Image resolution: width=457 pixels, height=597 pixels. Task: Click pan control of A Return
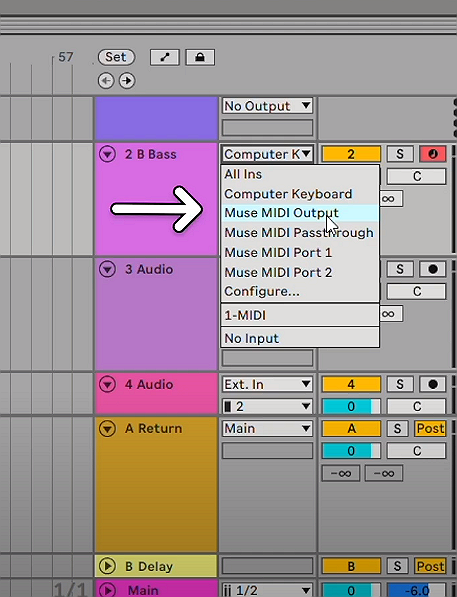click(417, 451)
